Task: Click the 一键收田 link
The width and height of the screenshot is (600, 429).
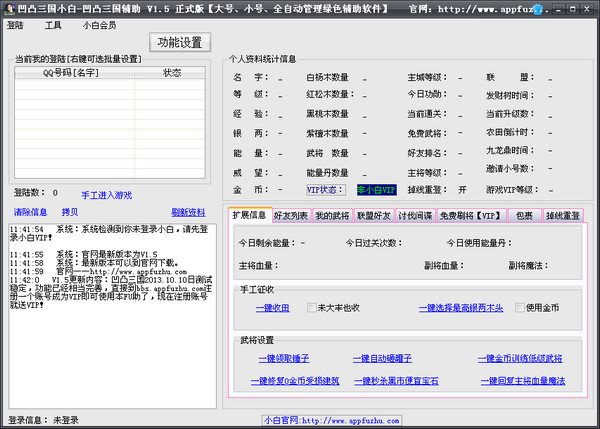Action: coord(273,308)
